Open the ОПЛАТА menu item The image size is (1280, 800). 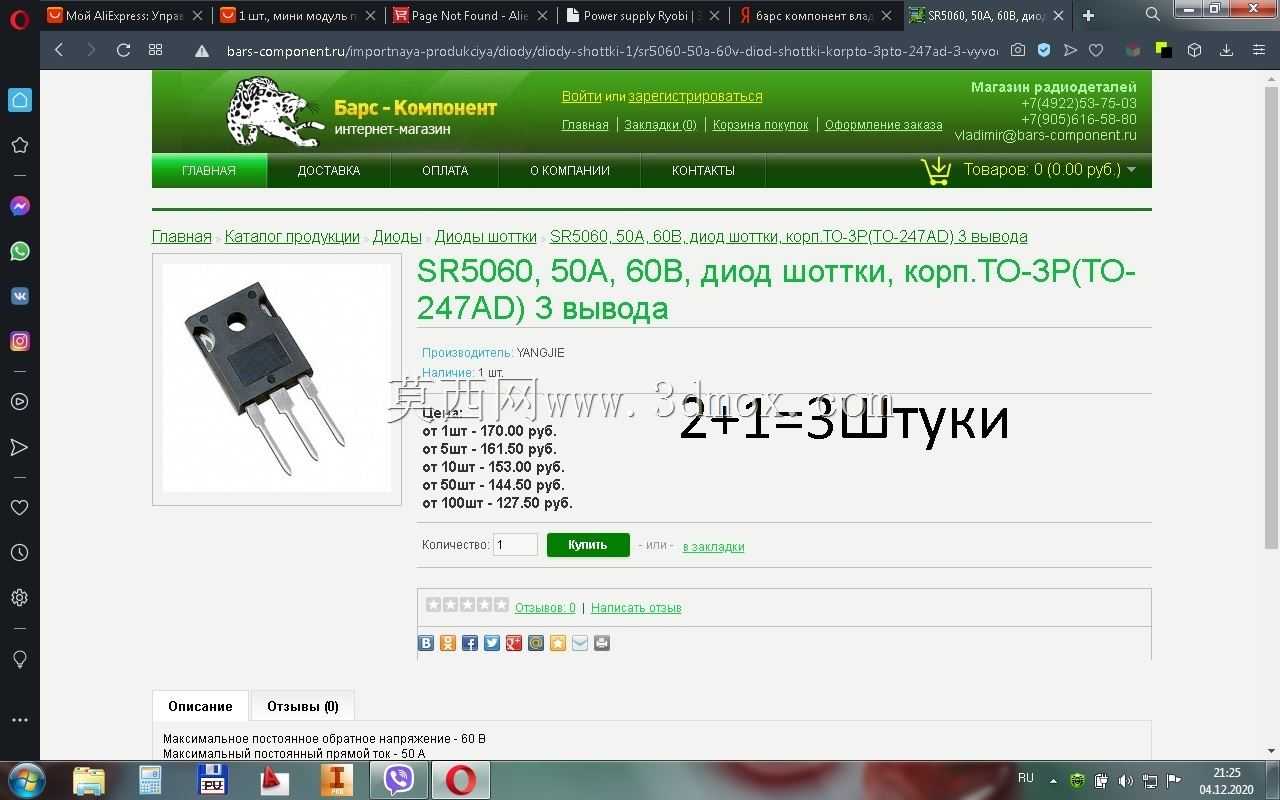(445, 170)
